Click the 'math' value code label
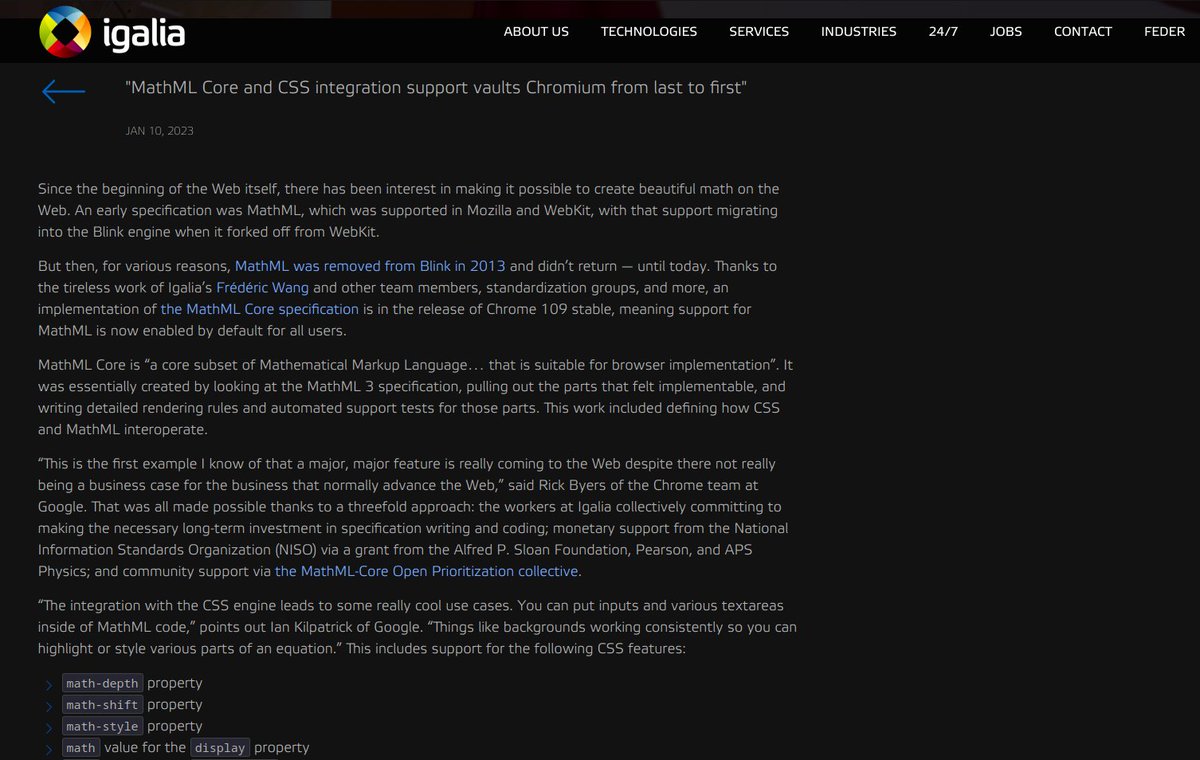Viewport: 1200px width, 760px height. (81, 748)
